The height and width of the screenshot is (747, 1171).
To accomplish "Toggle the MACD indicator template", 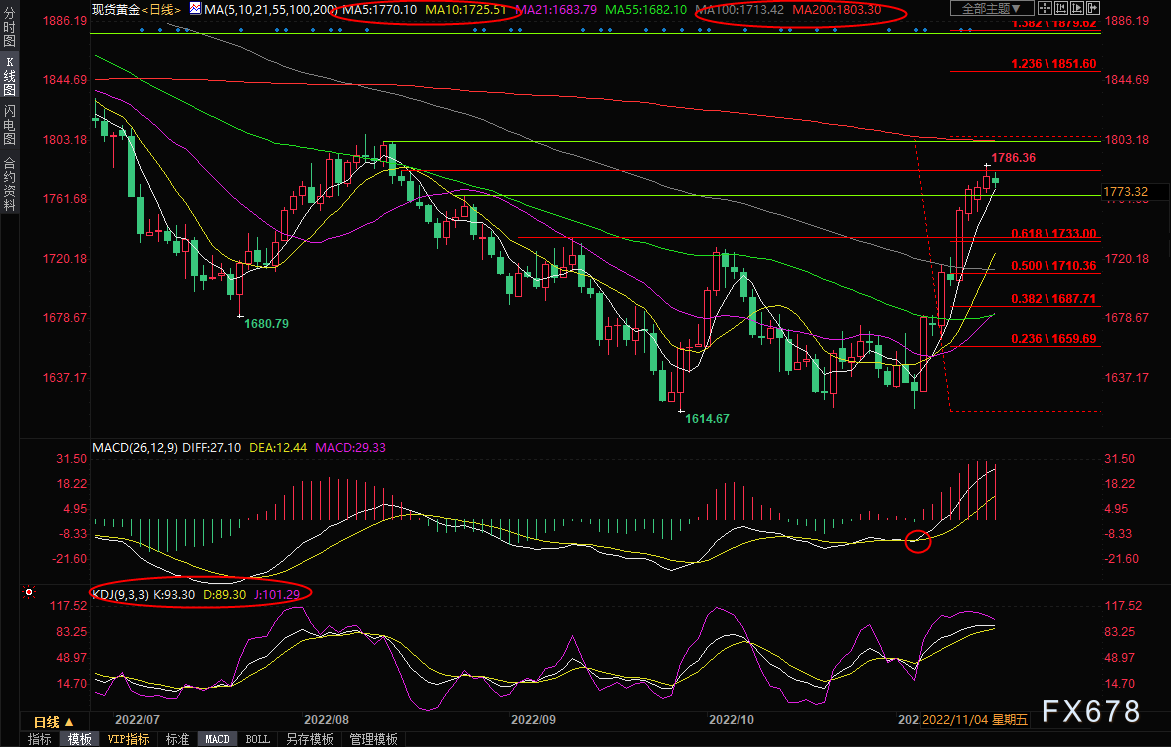I will click(x=217, y=739).
